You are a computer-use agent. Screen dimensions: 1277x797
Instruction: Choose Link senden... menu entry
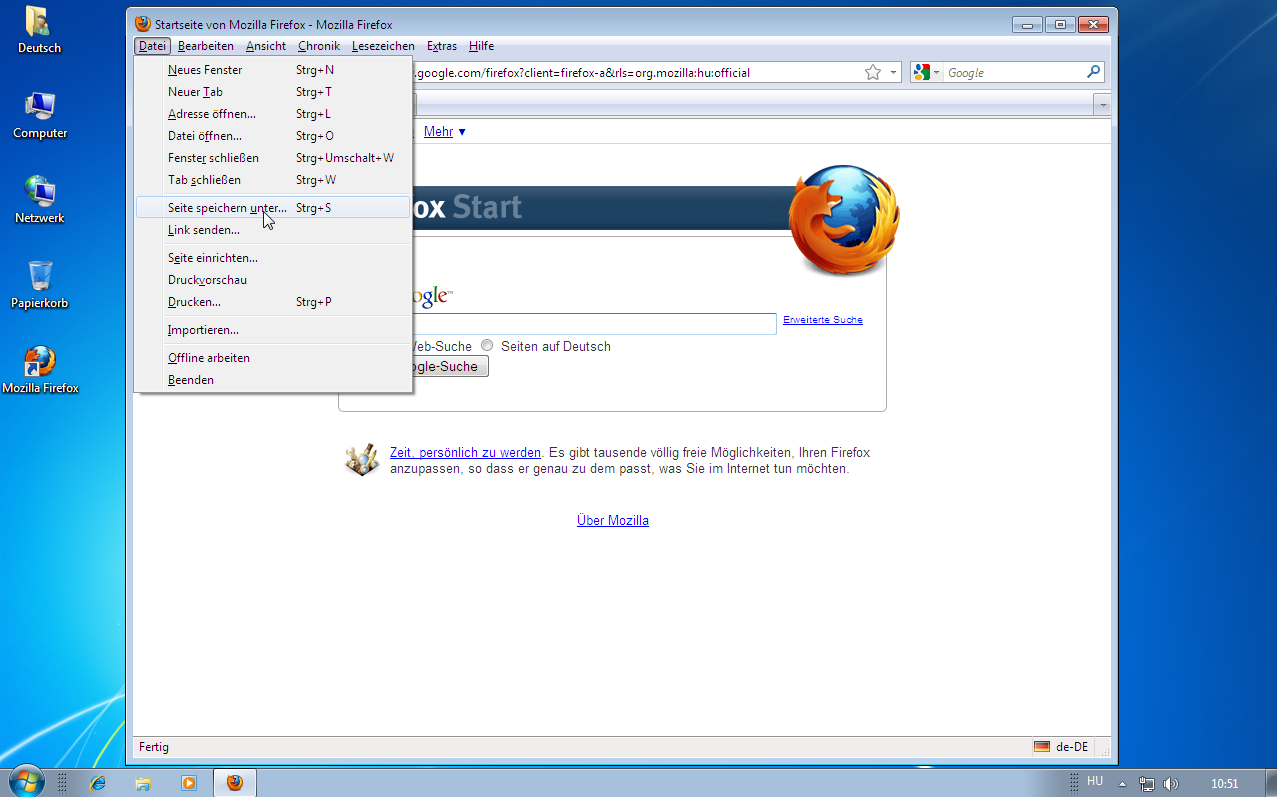pos(273,230)
